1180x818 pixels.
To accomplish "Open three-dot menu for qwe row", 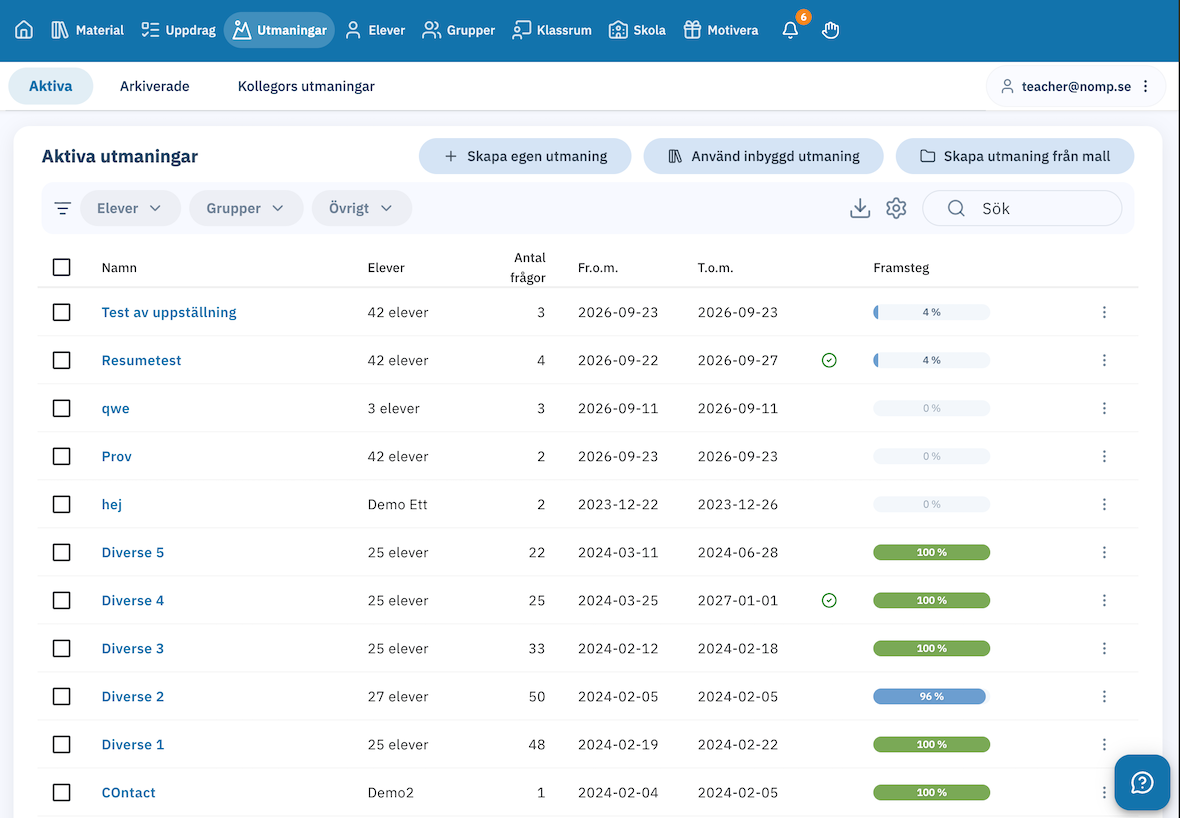I will 1104,409.
